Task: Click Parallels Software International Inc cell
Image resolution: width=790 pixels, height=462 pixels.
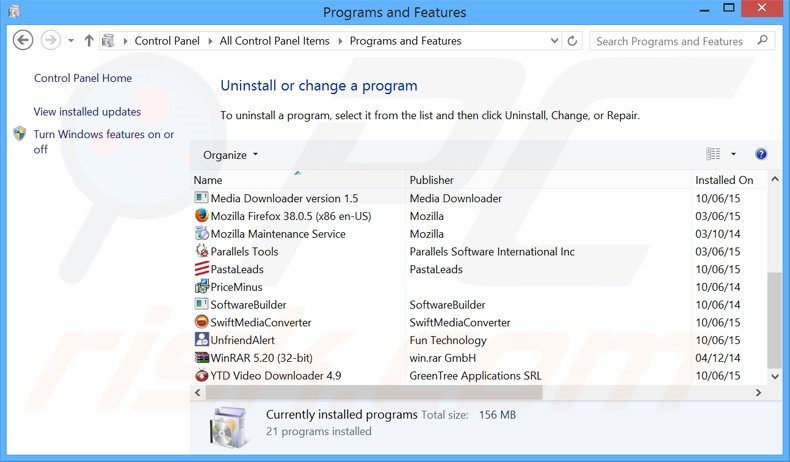Action: point(492,251)
